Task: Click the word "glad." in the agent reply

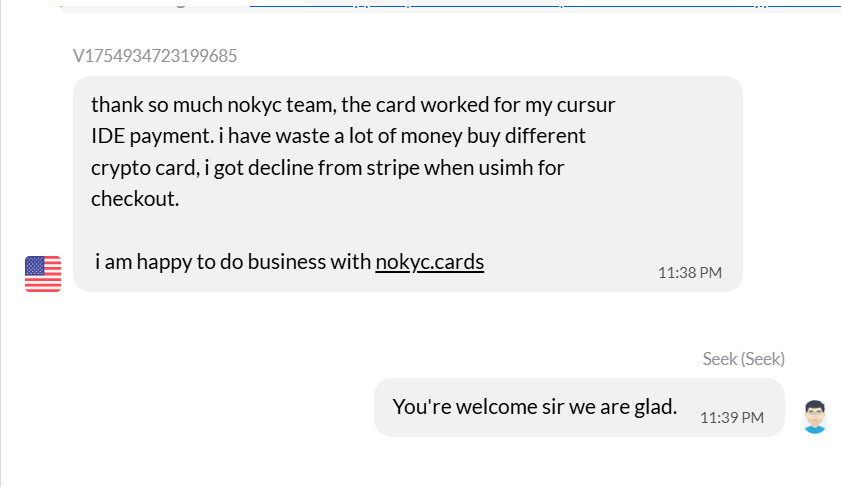Action: 656,407
